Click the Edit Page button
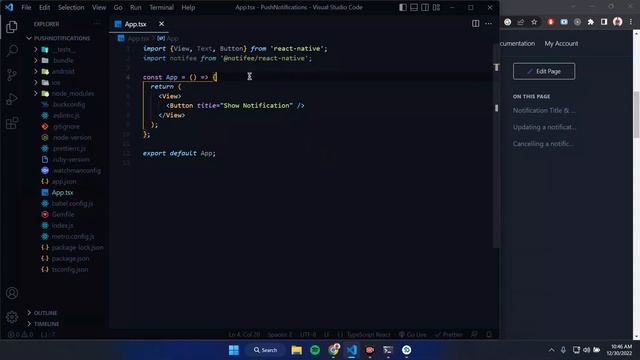This screenshot has height=360, width=640. [x=544, y=71]
